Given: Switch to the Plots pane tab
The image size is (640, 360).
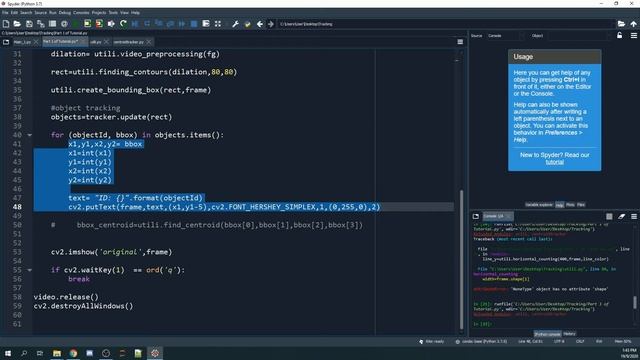Looking at the screenshot, I should click(570, 205).
